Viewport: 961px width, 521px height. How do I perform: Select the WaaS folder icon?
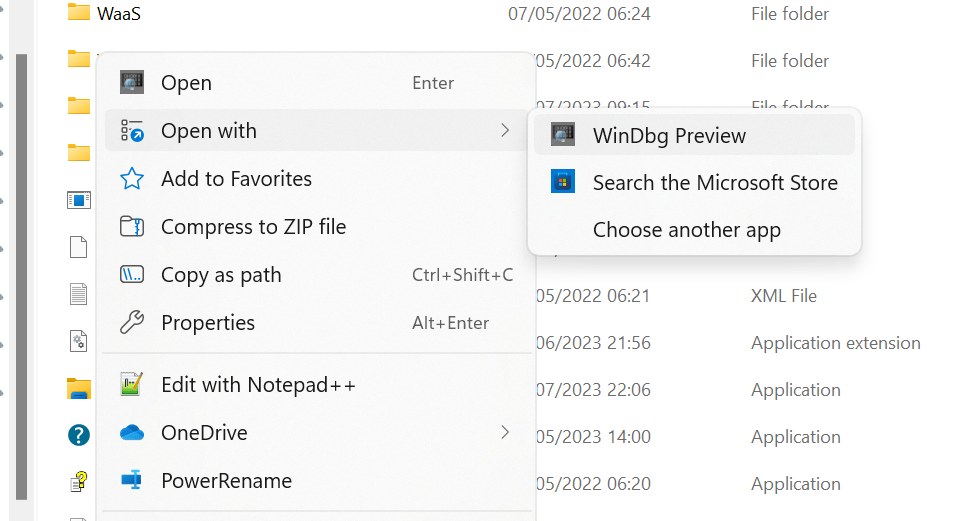pyautogui.click(x=78, y=12)
